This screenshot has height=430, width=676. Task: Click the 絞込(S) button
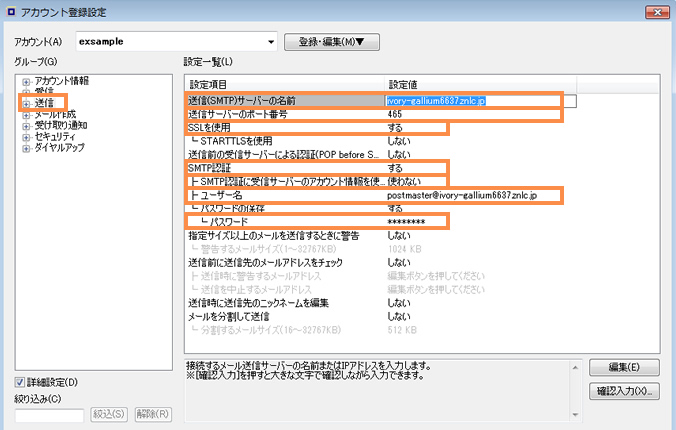pos(109,414)
